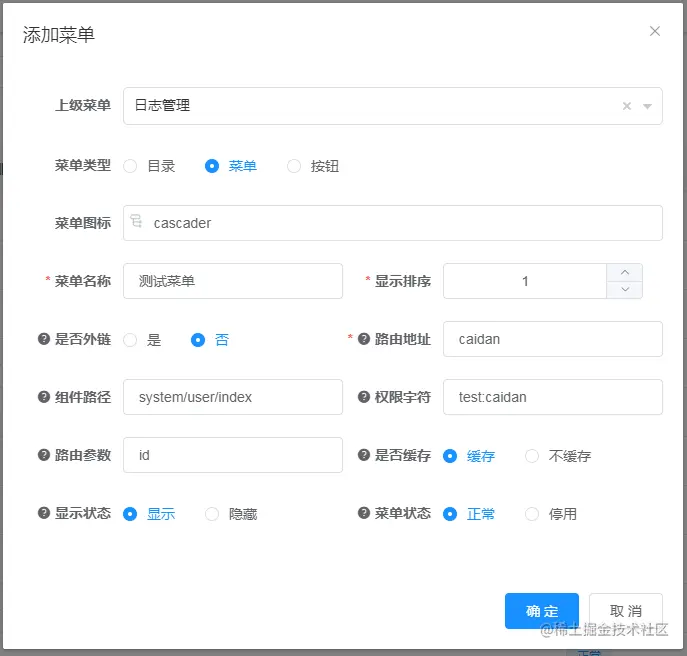Open the 菜单图标 picker field showing cascader

[x=393, y=223]
